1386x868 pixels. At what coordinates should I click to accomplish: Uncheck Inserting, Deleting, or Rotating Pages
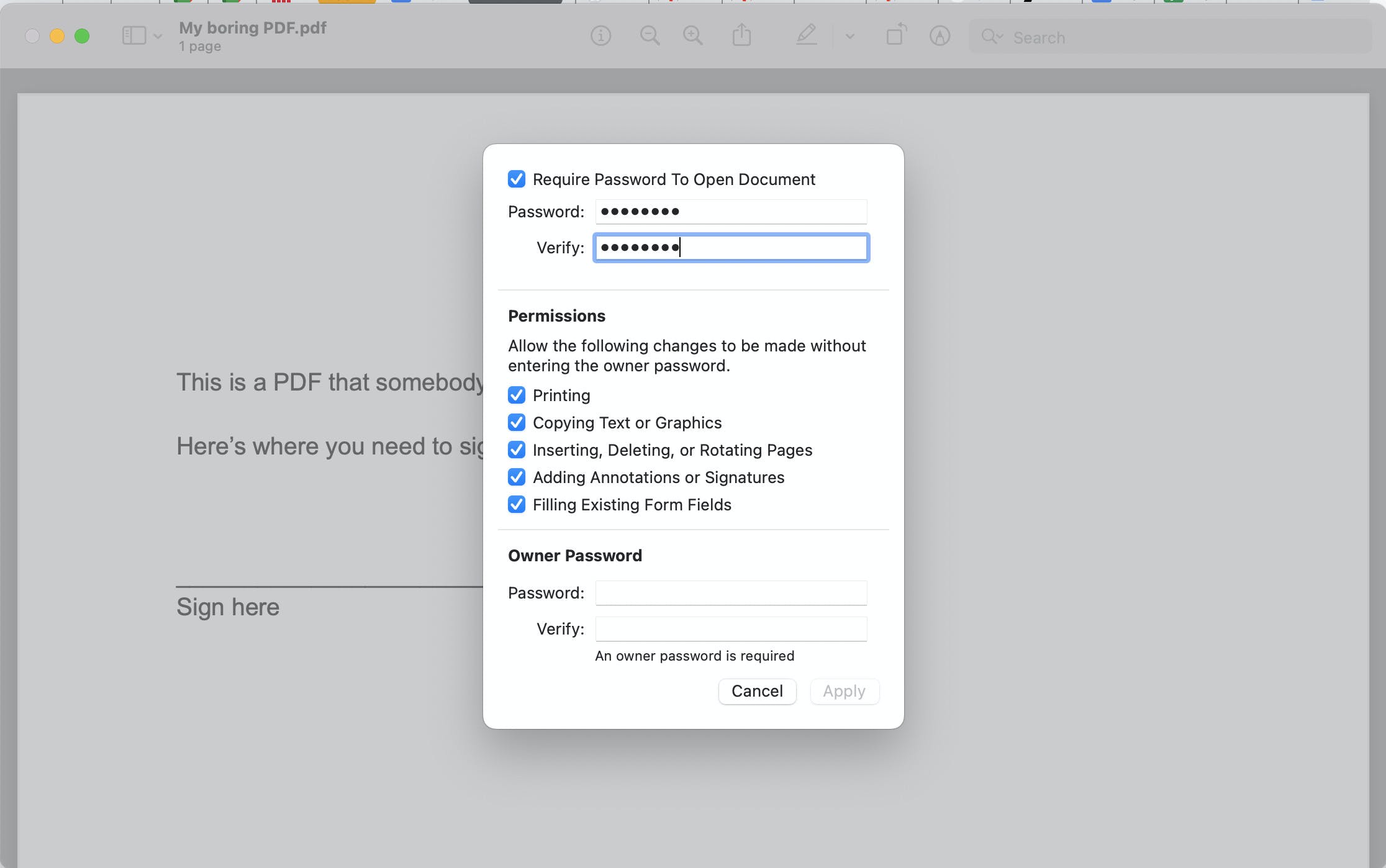click(x=516, y=449)
